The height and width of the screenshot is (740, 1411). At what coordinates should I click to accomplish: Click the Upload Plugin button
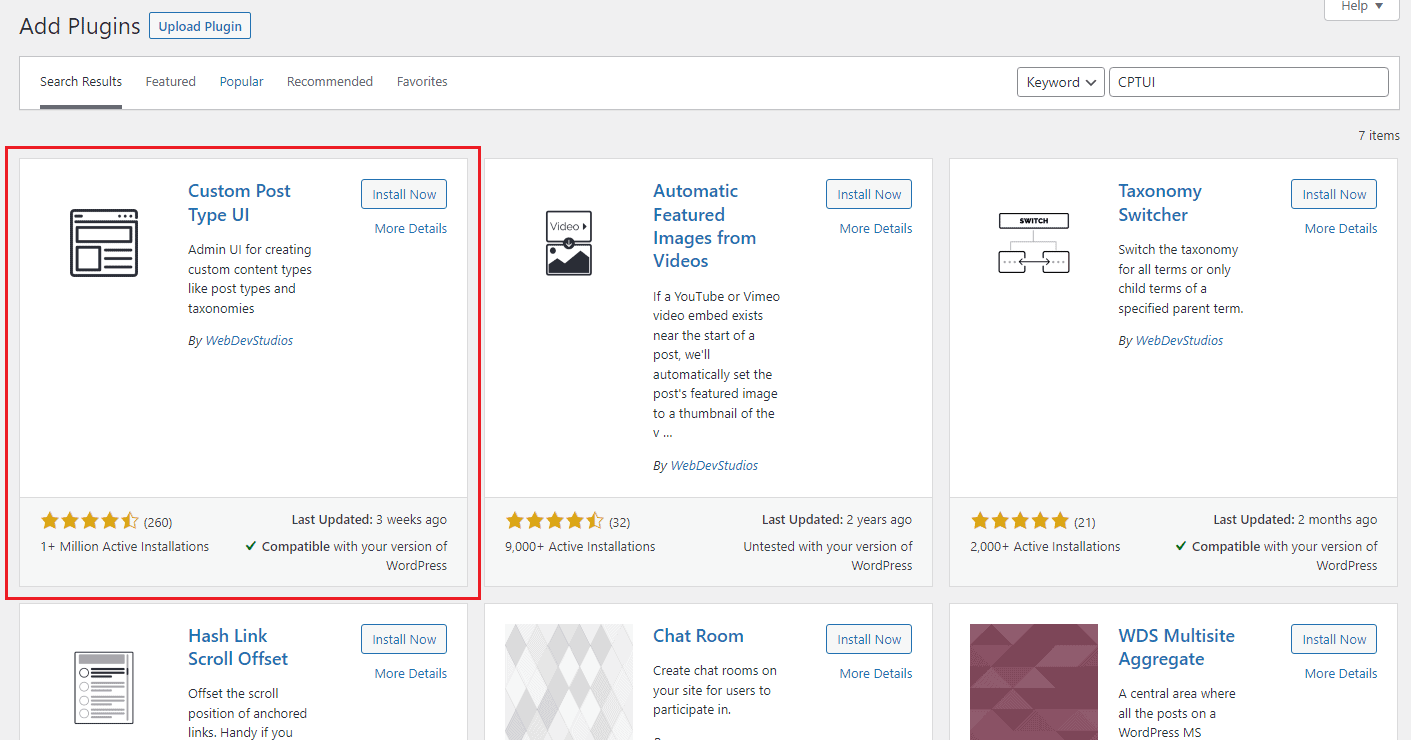(200, 26)
